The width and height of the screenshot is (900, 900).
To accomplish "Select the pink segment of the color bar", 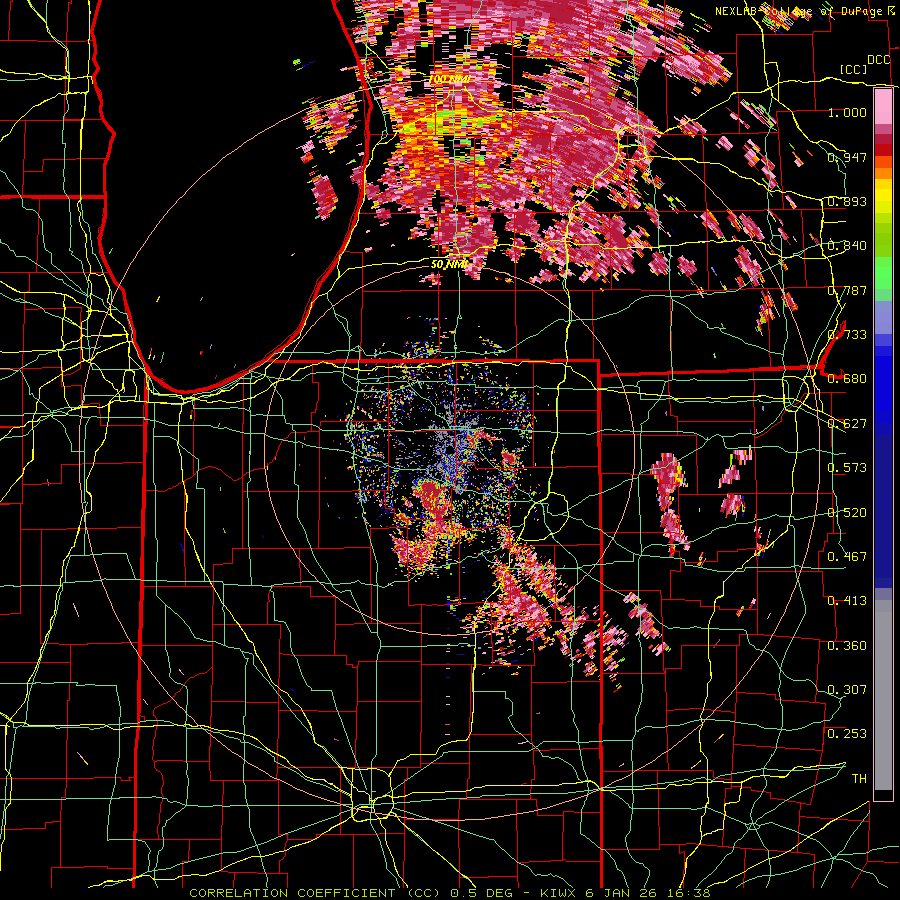I will click(x=883, y=107).
